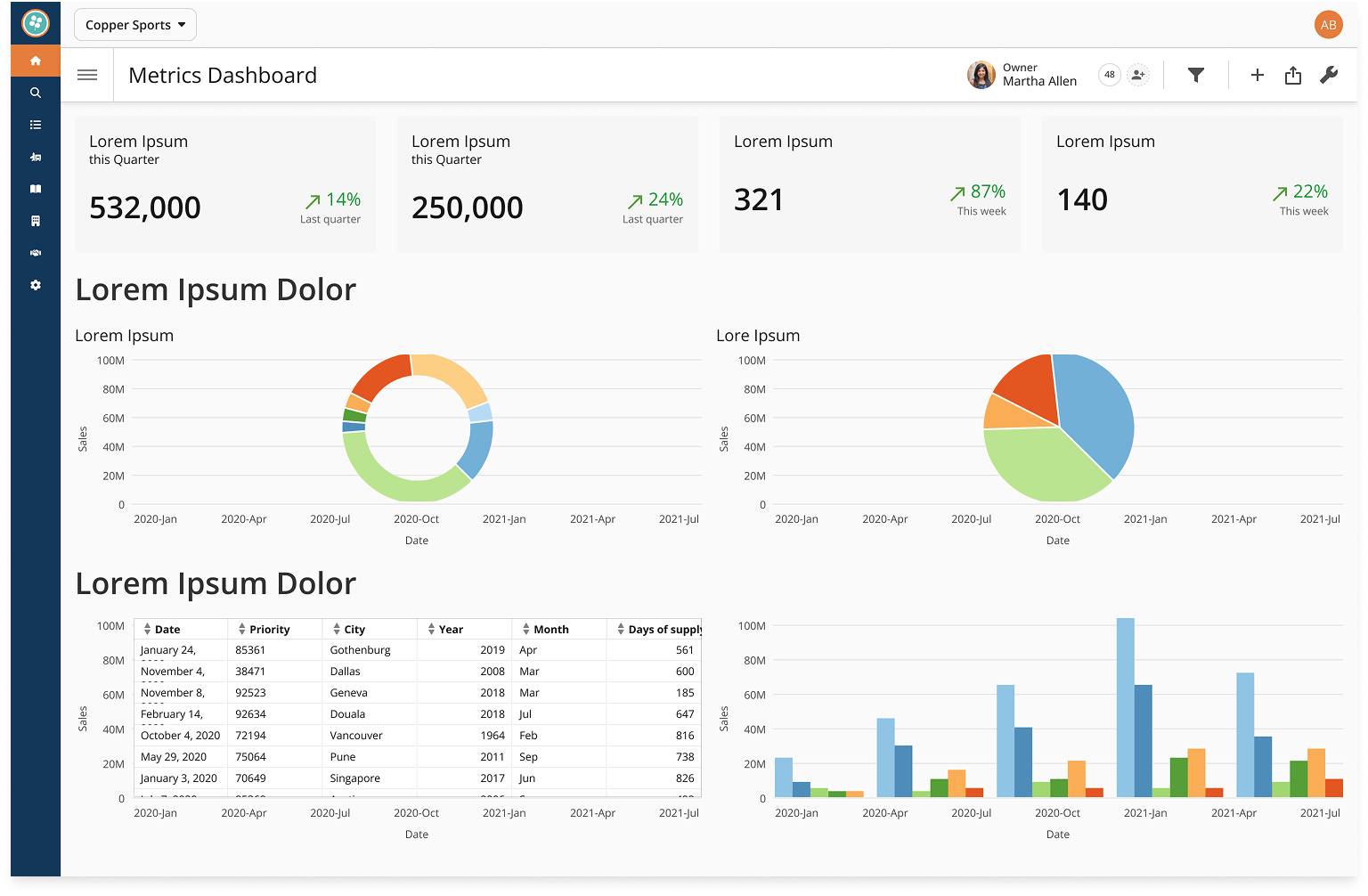The height and width of the screenshot is (896, 1368).
Task: Click the share export icon
Action: [1293, 76]
